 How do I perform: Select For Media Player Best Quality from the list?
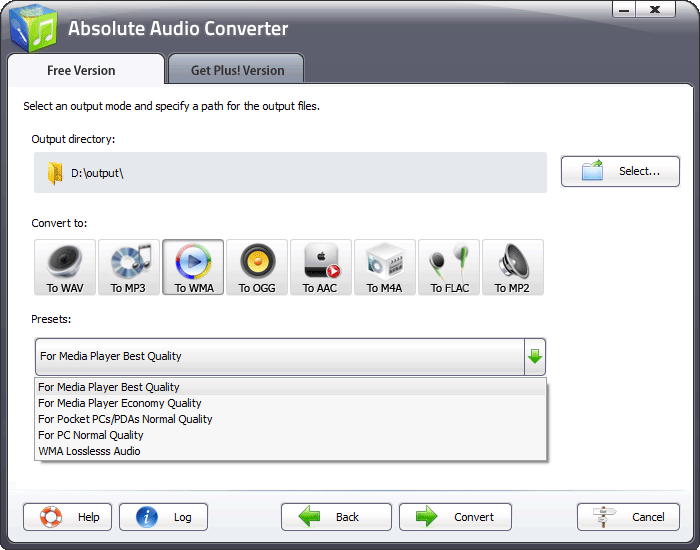coord(291,387)
